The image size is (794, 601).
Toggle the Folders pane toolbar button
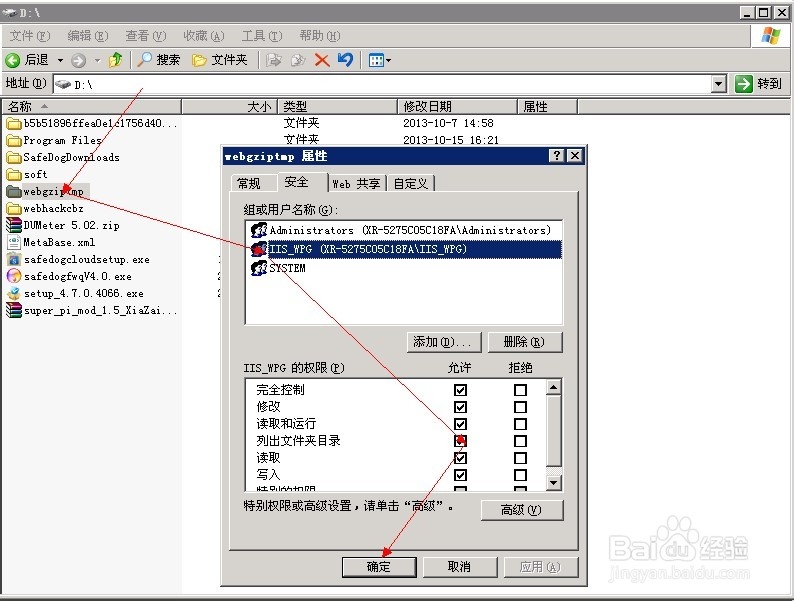point(220,60)
